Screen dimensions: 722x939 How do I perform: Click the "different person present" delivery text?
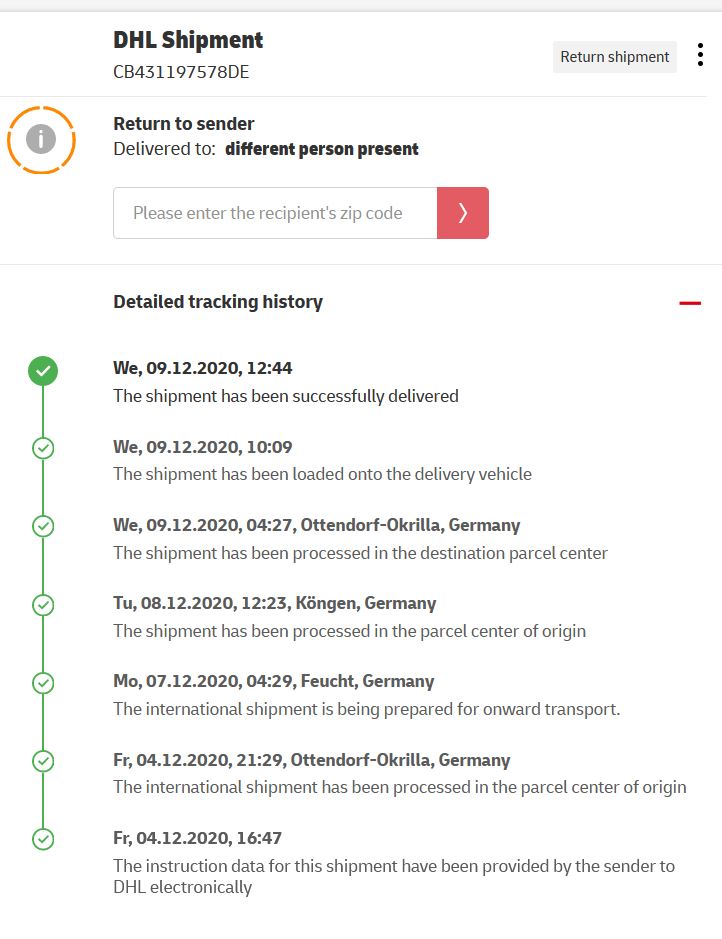[x=322, y=149]
